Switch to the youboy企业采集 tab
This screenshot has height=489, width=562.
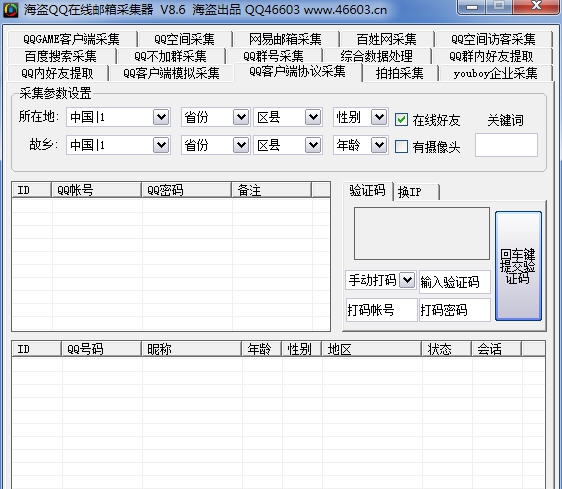[495, 73]
